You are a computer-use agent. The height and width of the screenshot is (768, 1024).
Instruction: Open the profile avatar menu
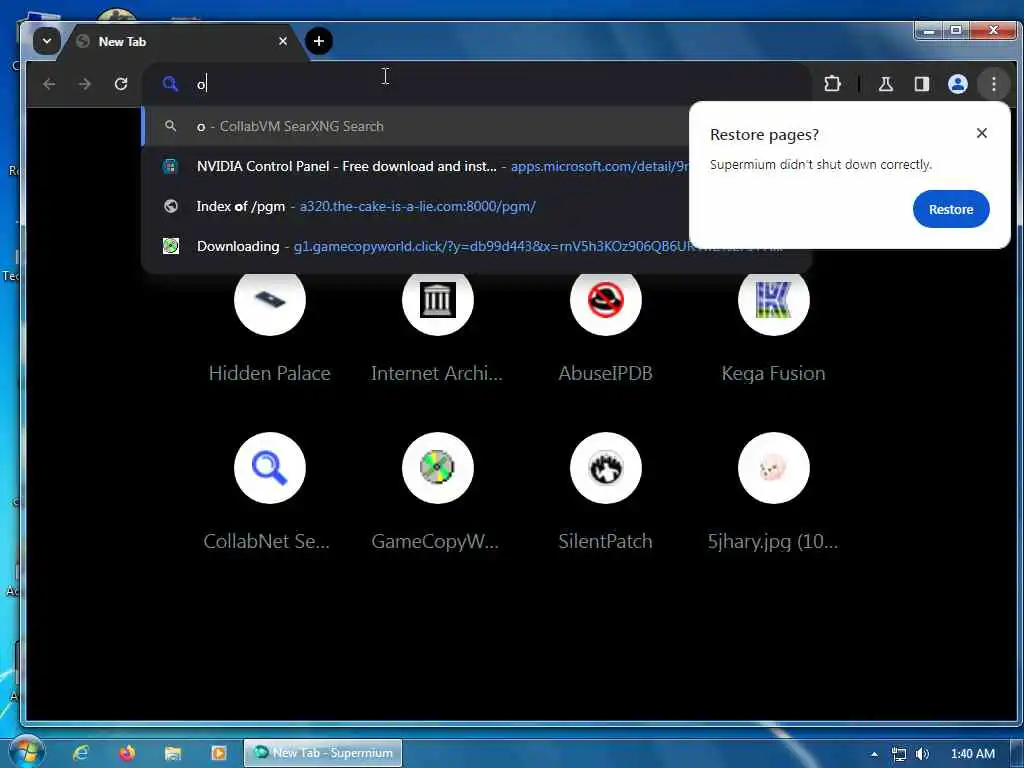[957, 84]
